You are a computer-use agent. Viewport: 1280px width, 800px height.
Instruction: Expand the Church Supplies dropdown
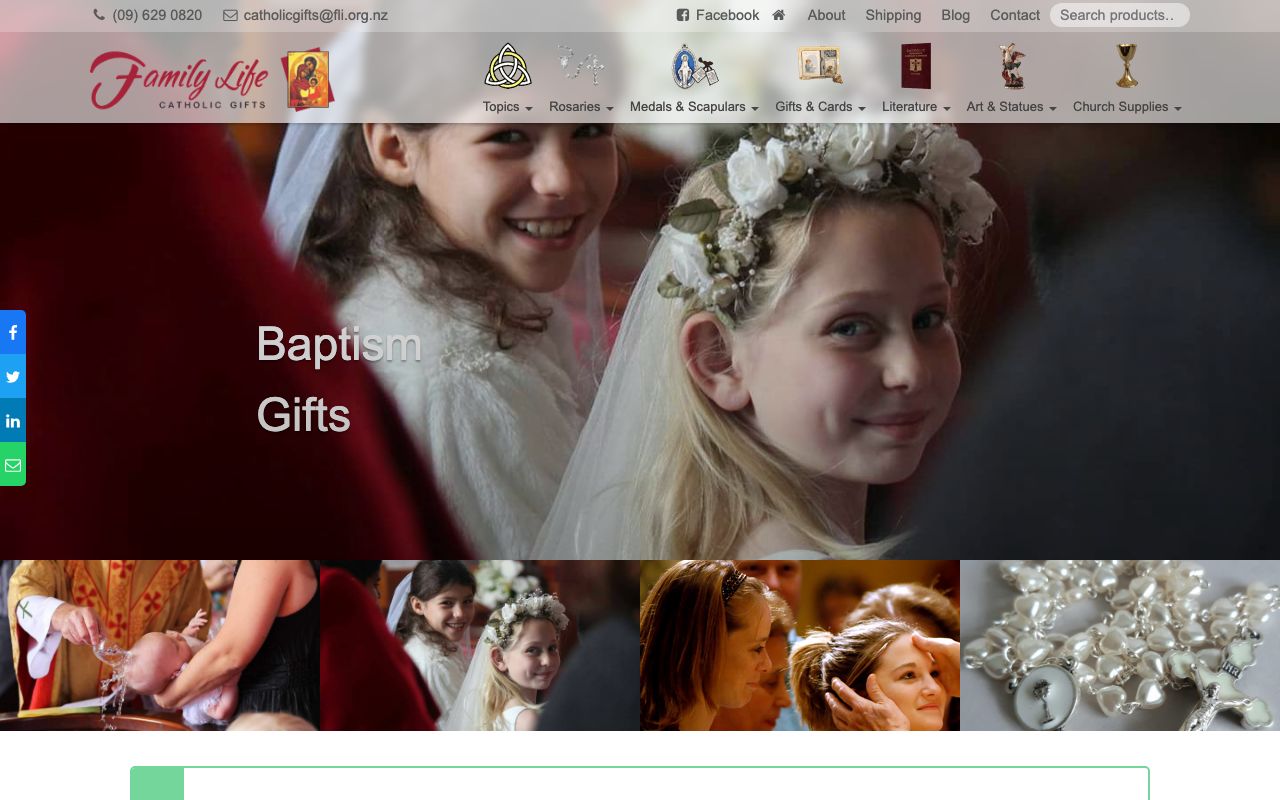click(x=1127, y=107)
